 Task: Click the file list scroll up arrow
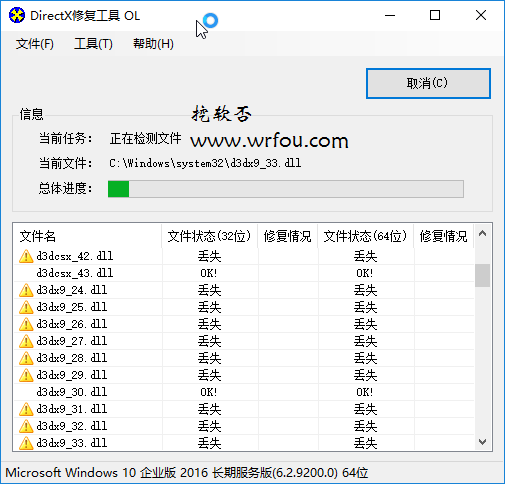pyautogui.click(x=482, y=234)
